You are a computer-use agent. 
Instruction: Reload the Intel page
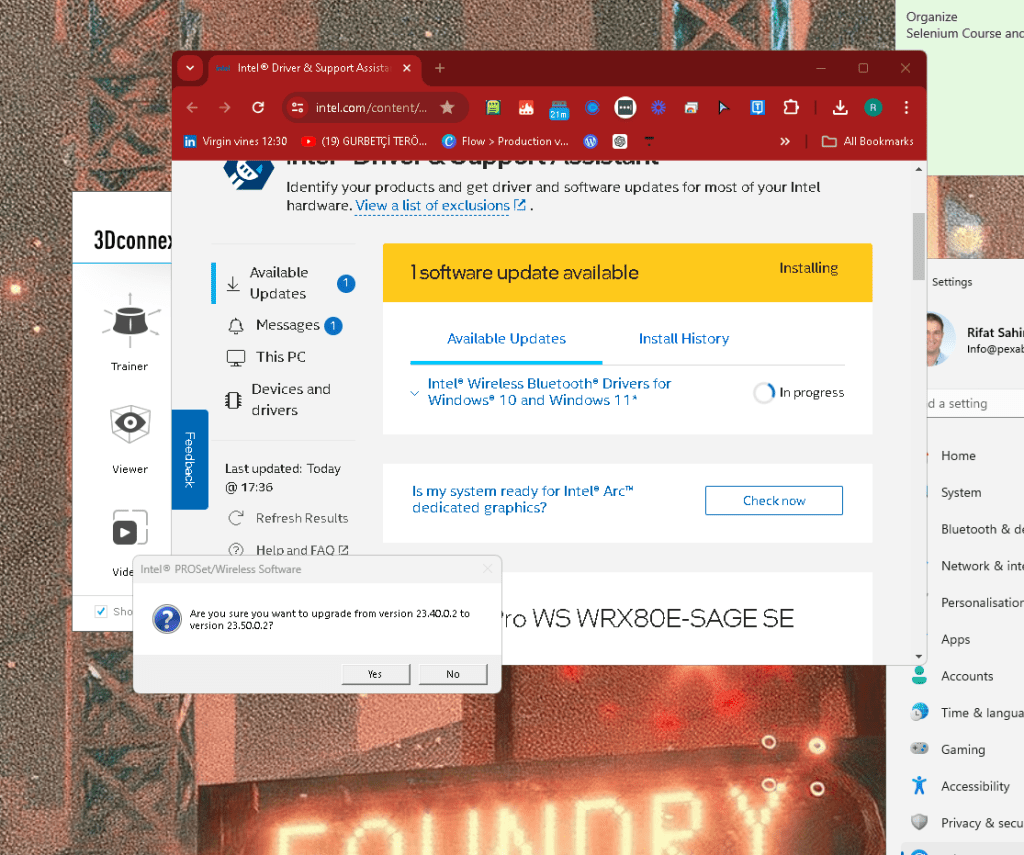coord(258,107)
